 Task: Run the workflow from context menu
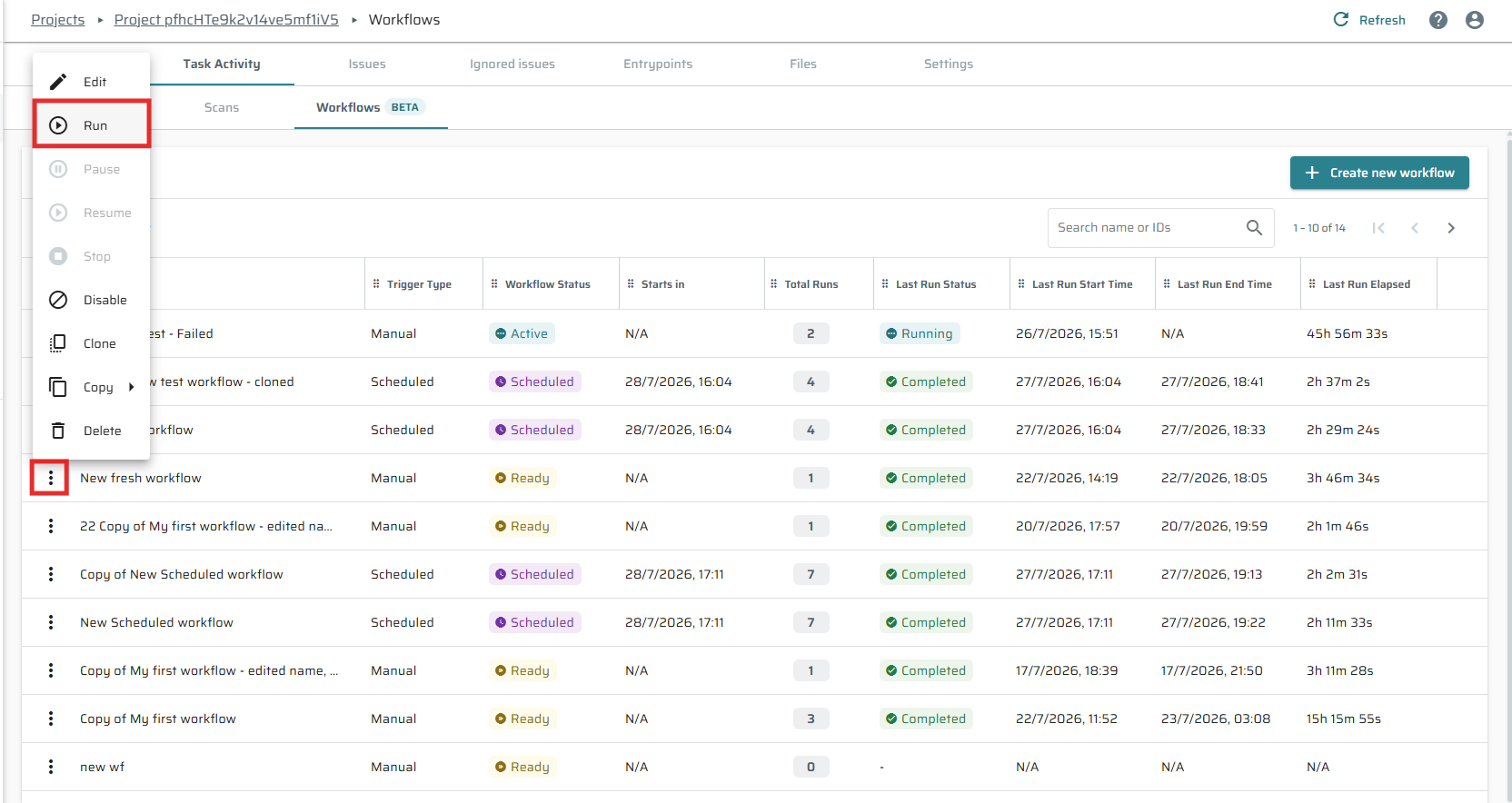(91, 125)
